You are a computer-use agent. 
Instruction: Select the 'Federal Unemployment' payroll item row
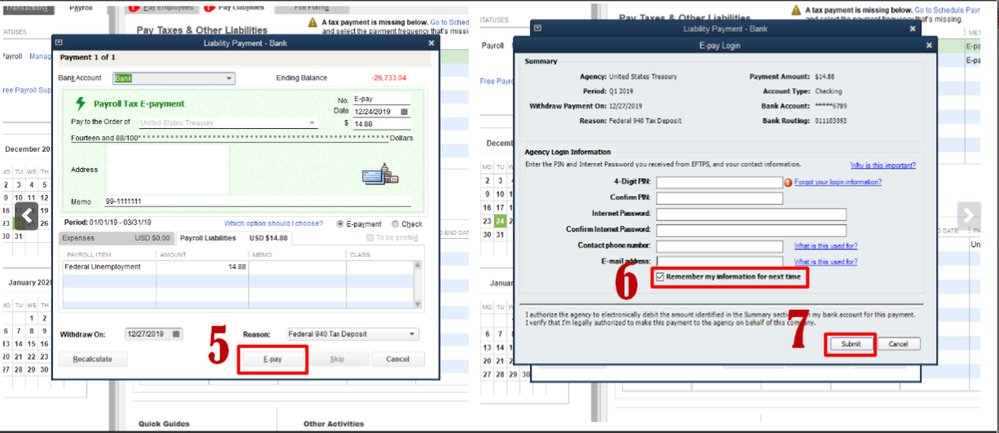(x=238, y=267)
